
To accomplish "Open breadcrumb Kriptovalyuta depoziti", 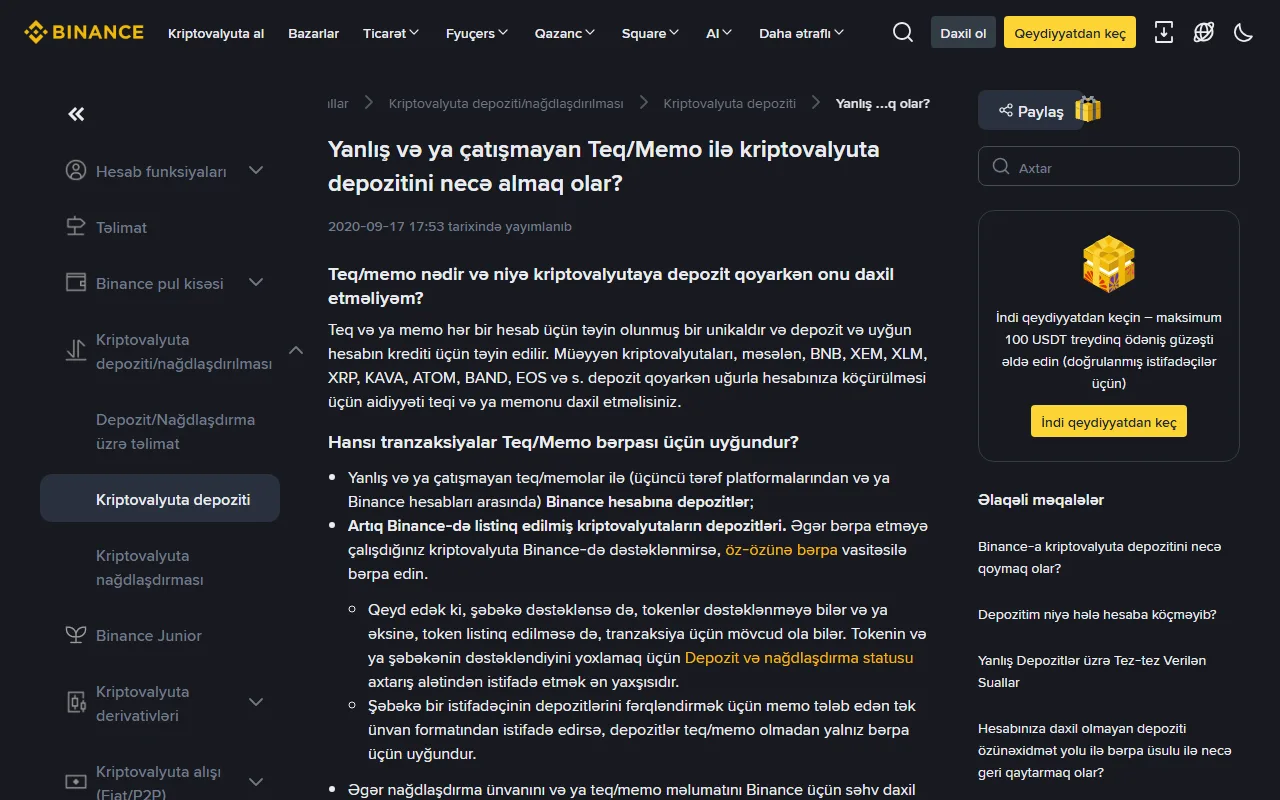I will (x=730, y=104).
